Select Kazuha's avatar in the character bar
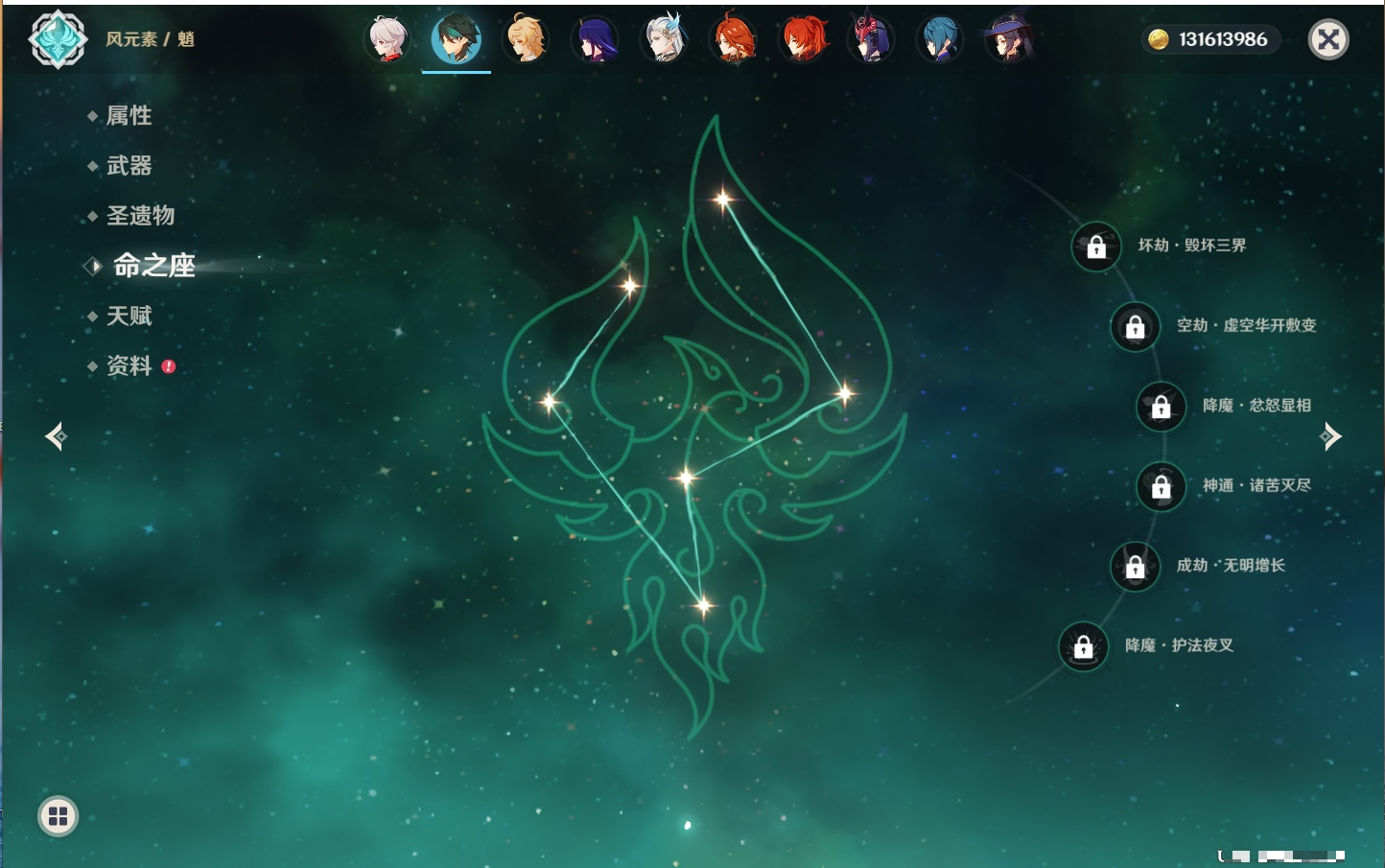The height and width of the screenshot is (868, 1385). tap(389, 39)
